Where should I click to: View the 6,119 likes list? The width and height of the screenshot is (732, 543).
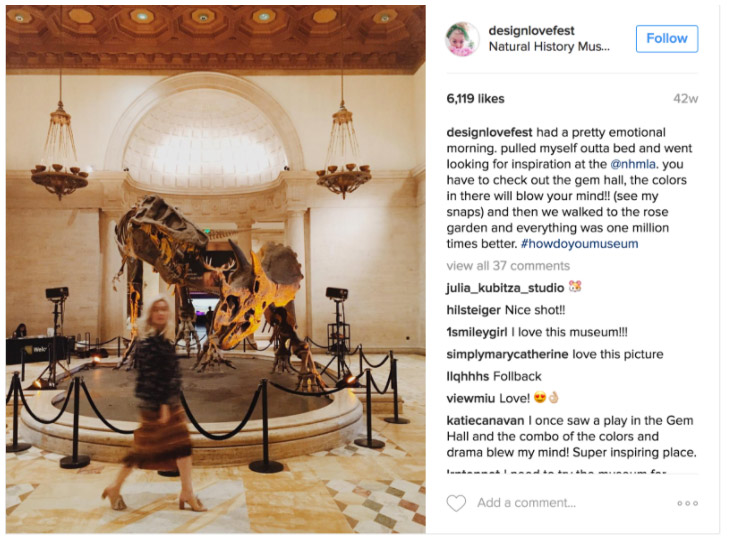[x=475, y=99]
